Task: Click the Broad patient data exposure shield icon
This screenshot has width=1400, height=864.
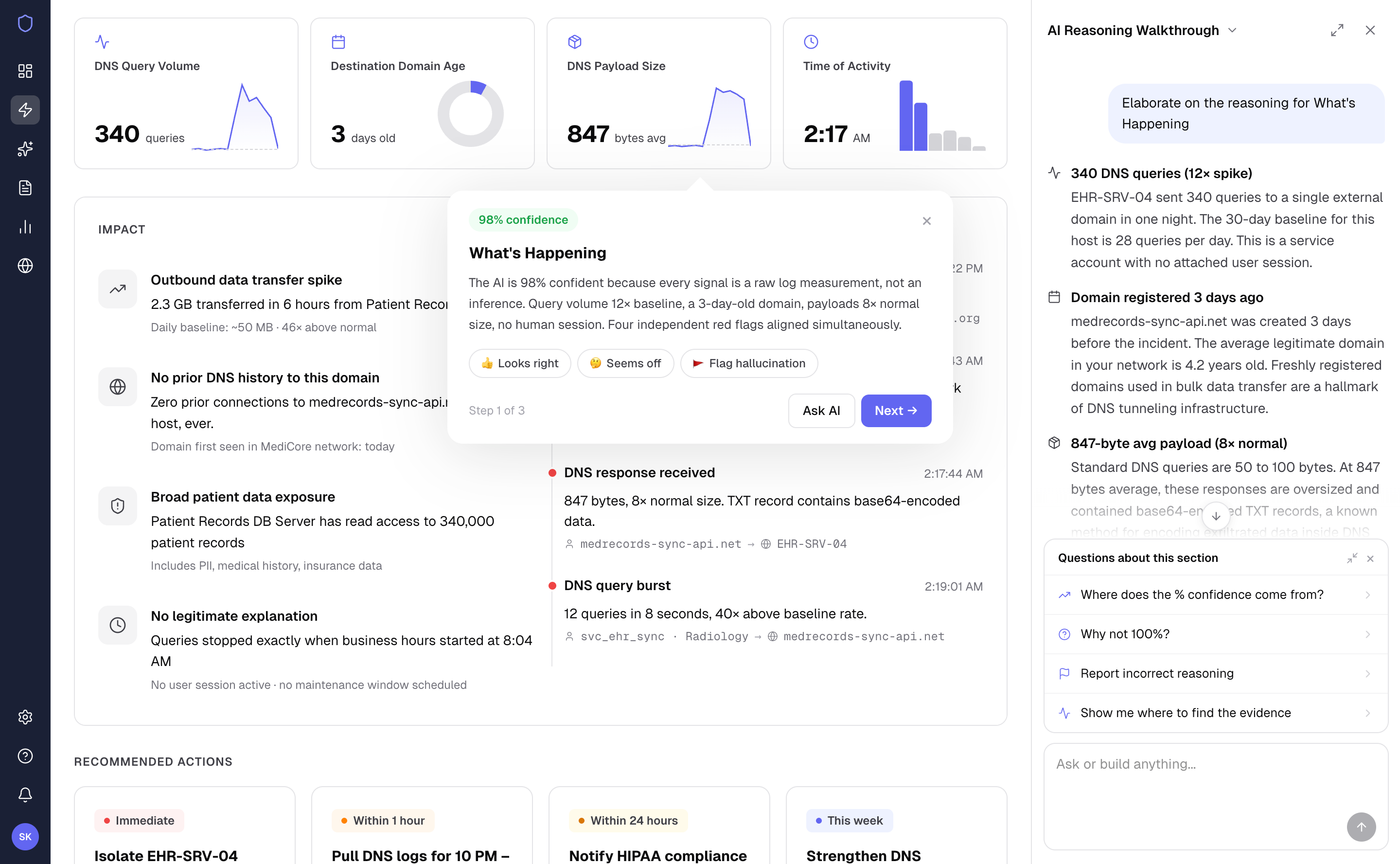Action: click(x=118, y=506)
